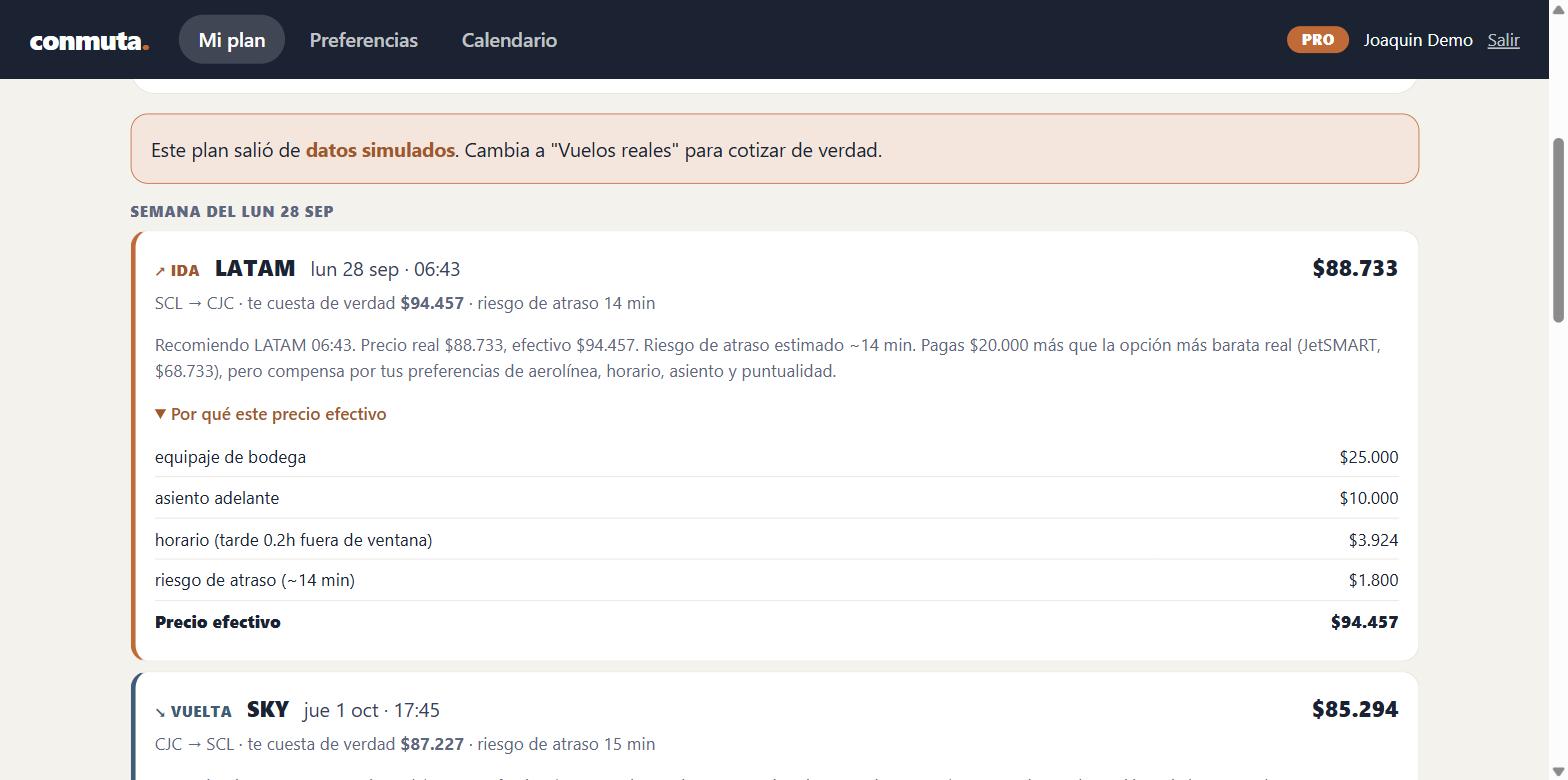The height and width of the screenshot is (780, 1568).
Task: Click the 'CJC → SCL' route line
Action: point(405,744)
